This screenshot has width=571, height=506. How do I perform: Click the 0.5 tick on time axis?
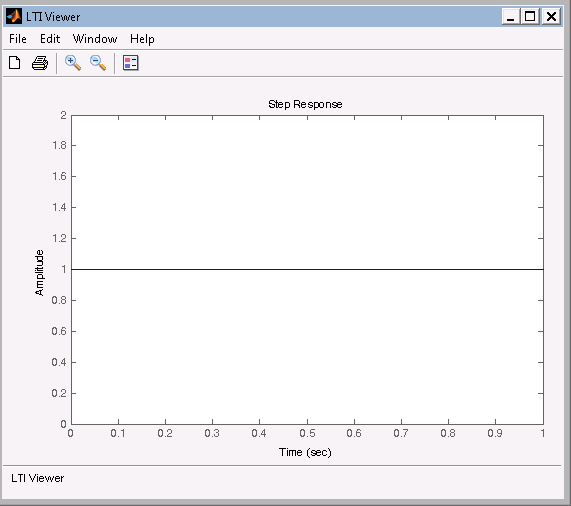point(307,433)
